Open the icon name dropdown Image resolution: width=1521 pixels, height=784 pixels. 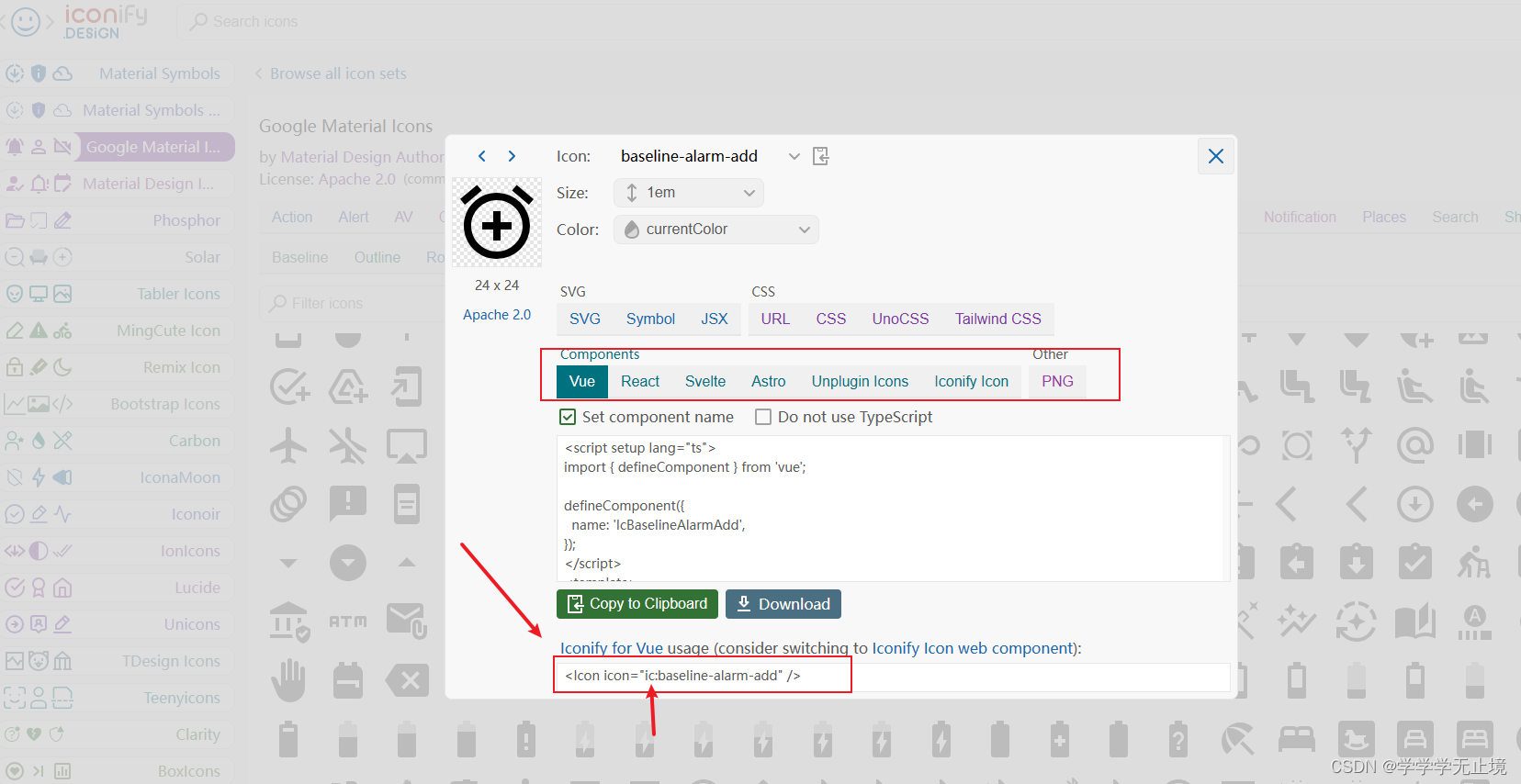[x=794, y=156]
